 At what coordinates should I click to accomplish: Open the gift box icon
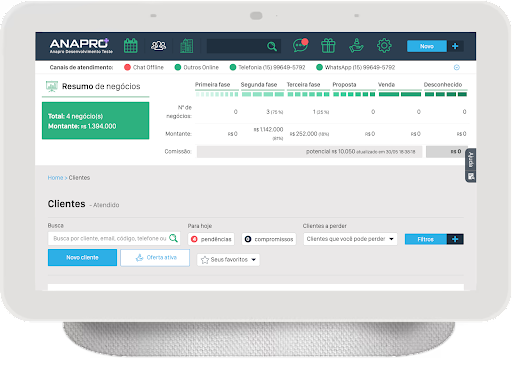[x=328, y=46]
